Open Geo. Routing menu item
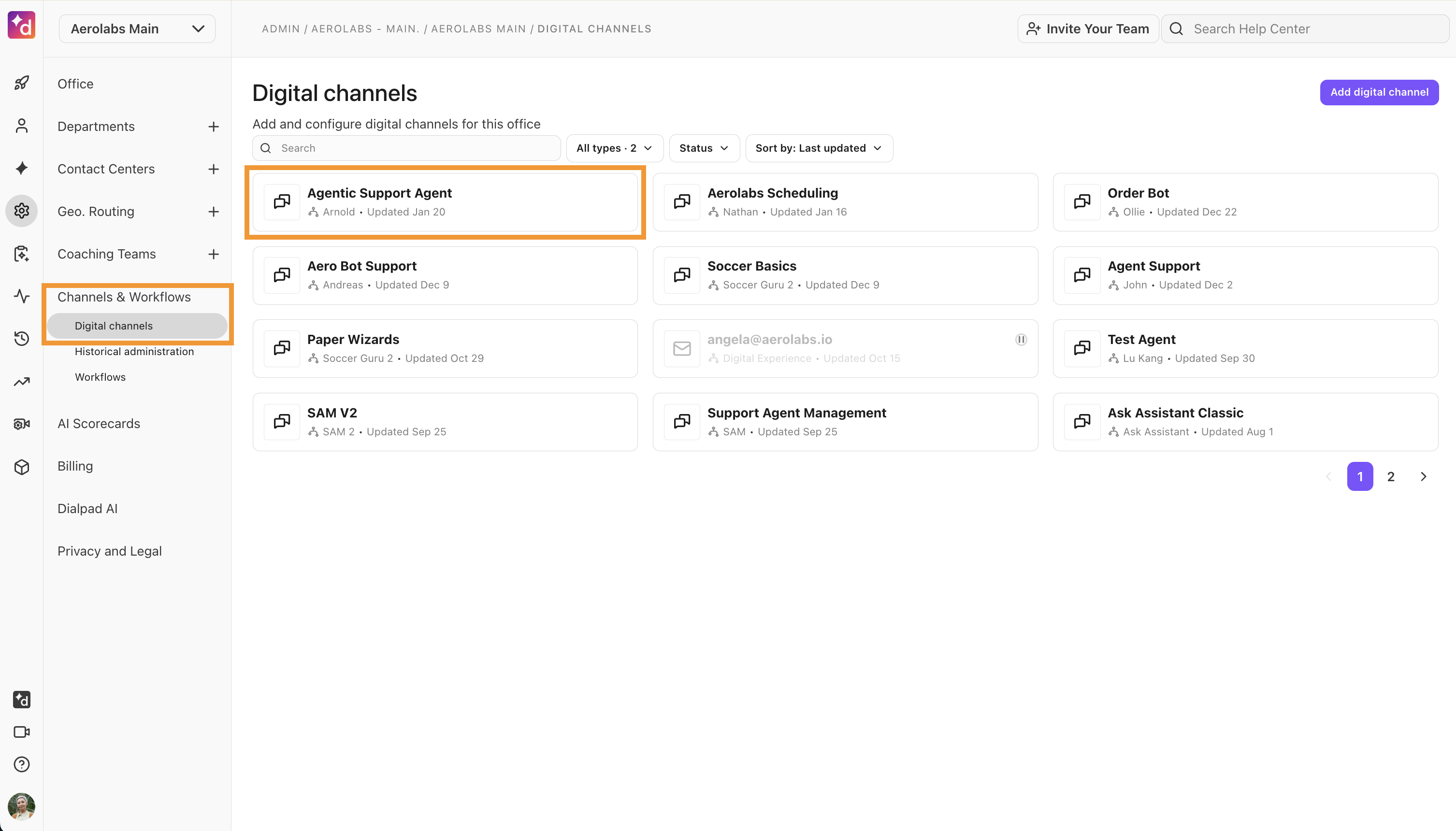 point(96,212)
